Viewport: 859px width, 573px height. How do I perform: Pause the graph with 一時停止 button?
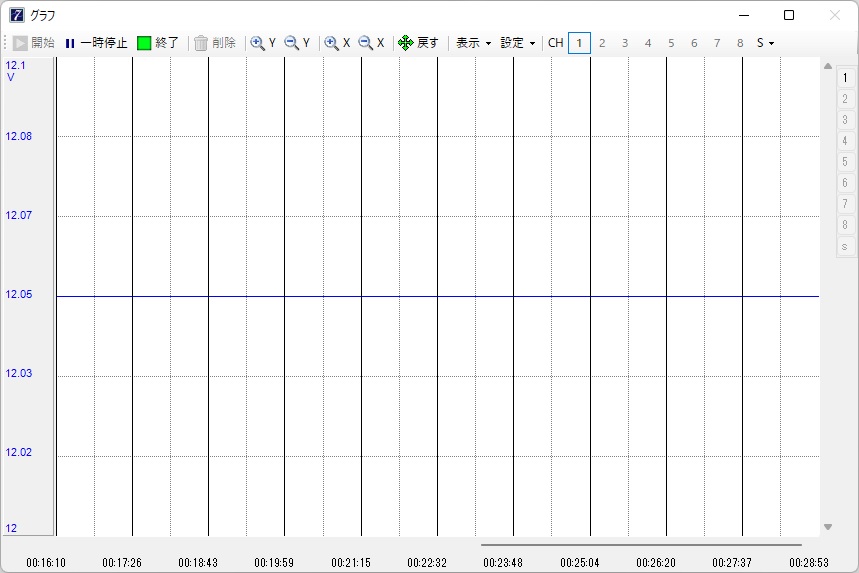click(x=96, y=43)
